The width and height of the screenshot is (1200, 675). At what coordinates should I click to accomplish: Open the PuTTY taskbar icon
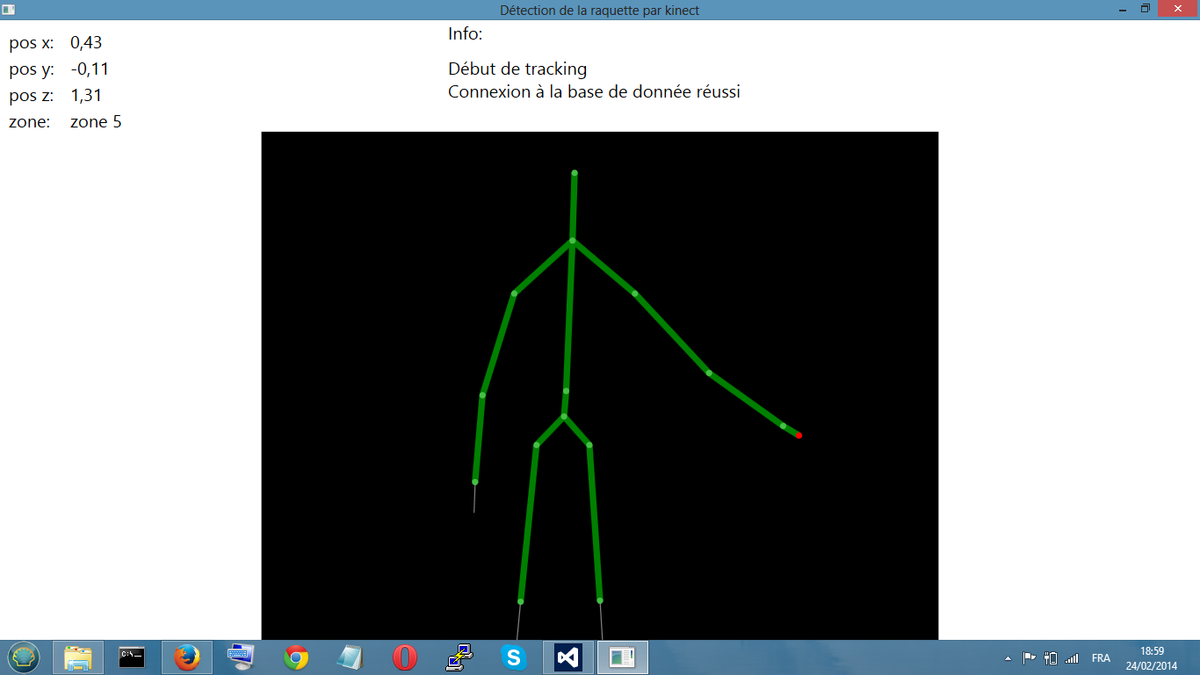tap(459, 657)
